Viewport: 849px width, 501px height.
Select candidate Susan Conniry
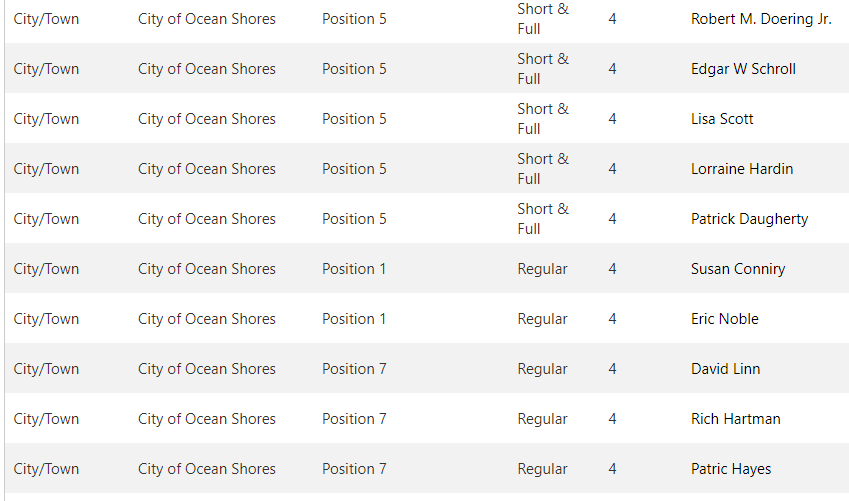(738, 269)
